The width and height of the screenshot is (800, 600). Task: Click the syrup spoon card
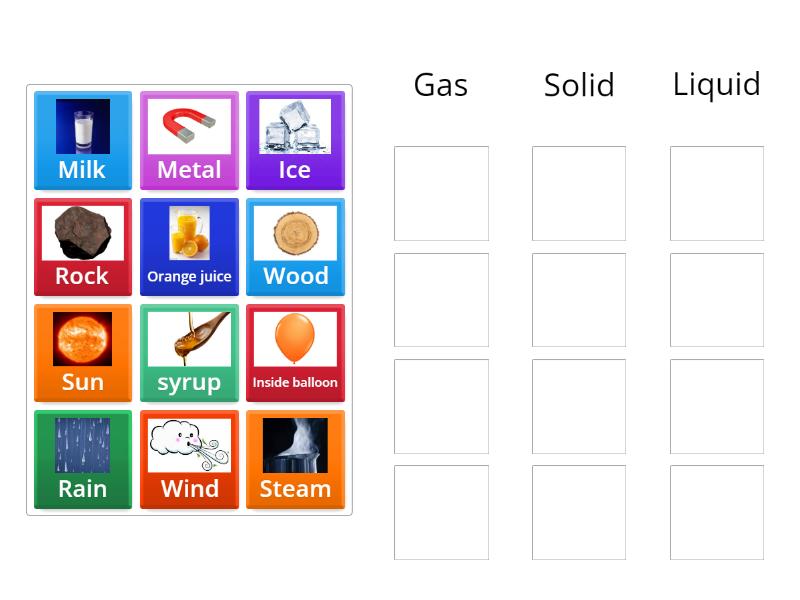click(x=189, y=353)
